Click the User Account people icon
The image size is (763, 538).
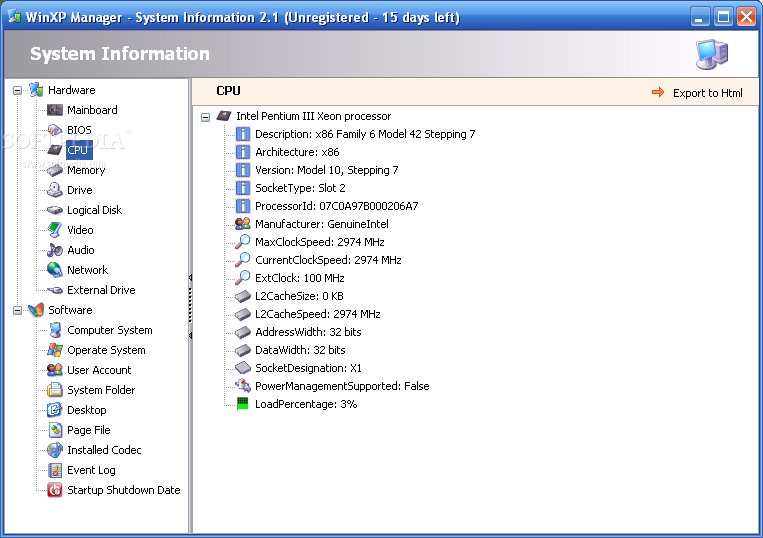point(54,370)
